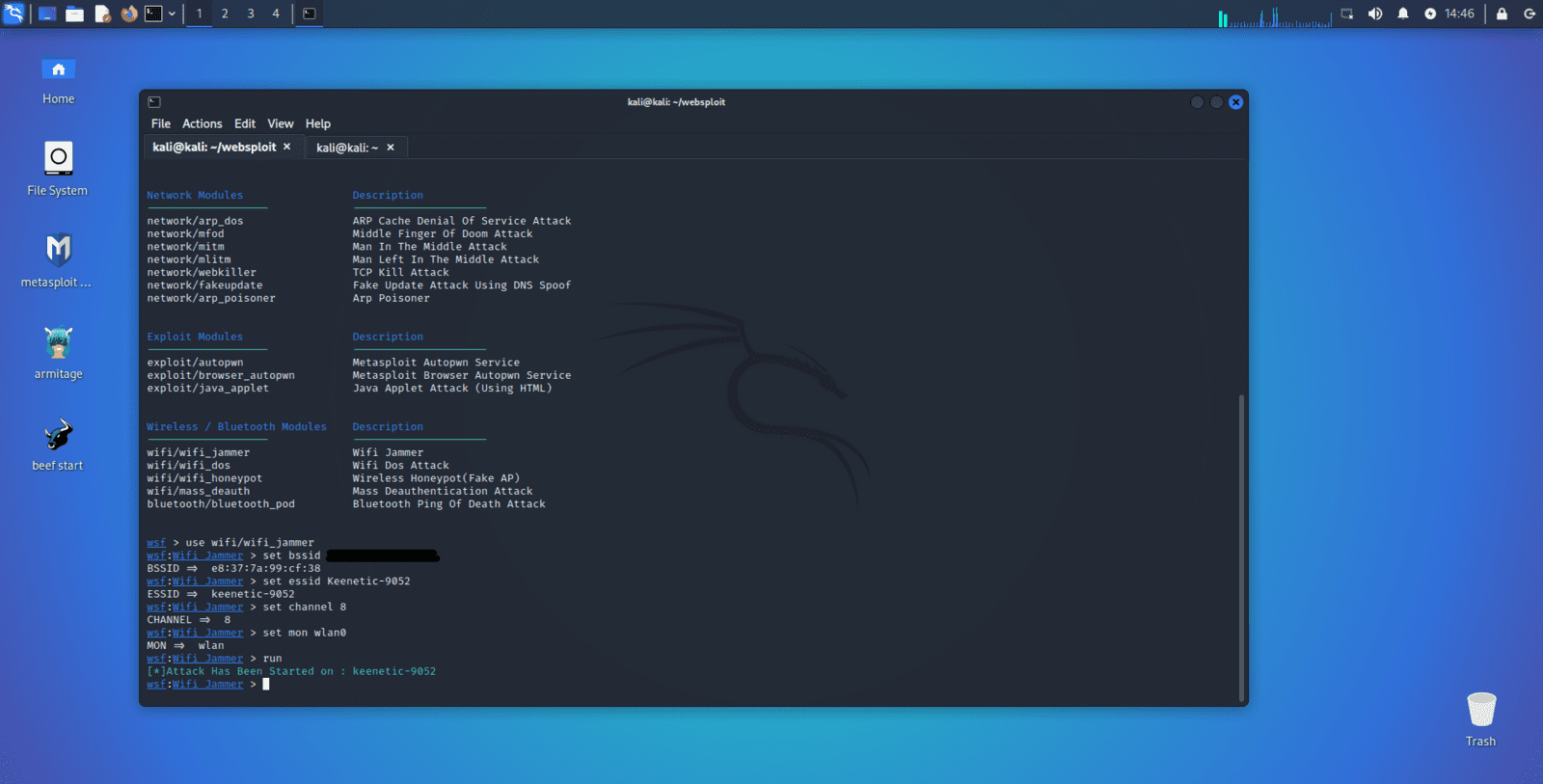
Task: Click the terminal vertical scrollbar
Action: [x=1241, y=548]
